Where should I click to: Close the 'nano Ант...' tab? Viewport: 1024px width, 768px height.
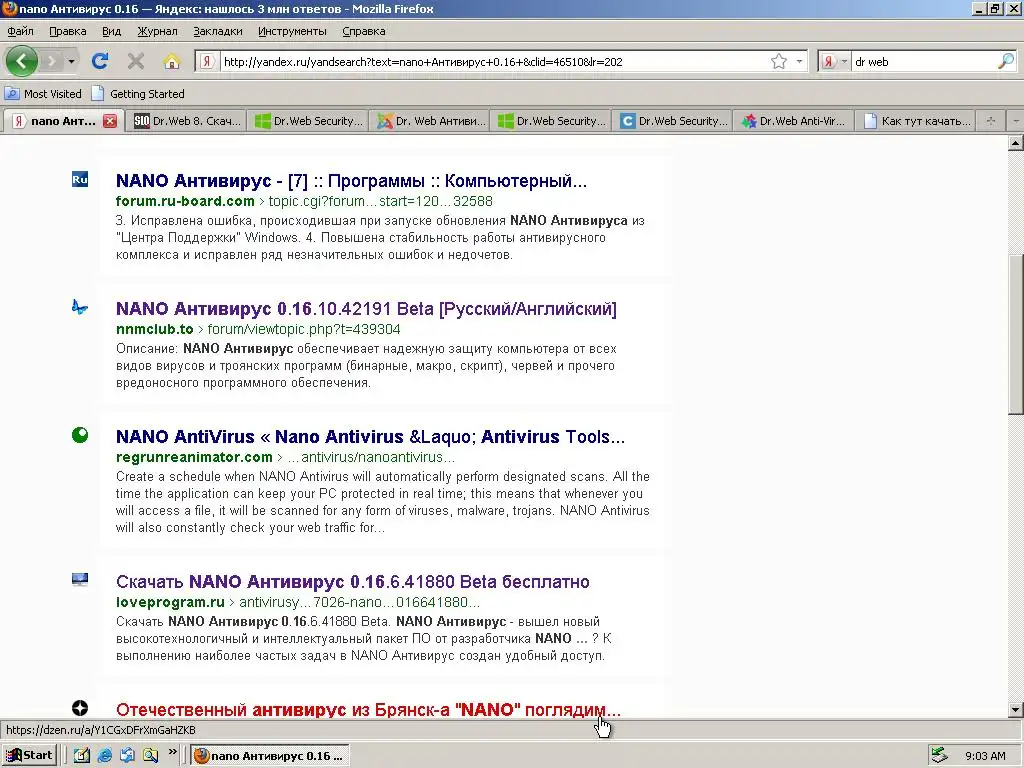tap(110, 121)
